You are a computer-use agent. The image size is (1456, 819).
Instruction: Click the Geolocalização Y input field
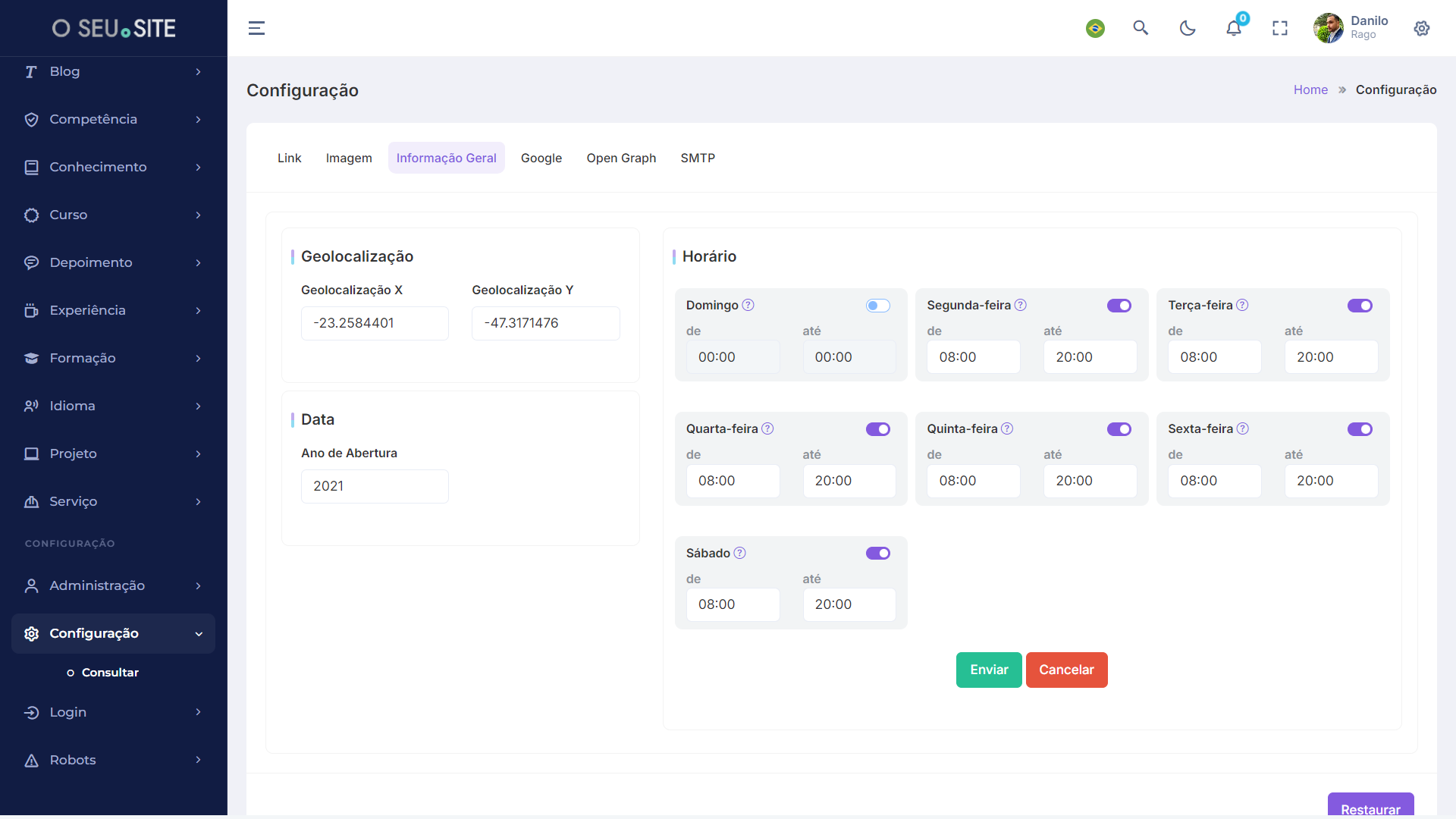pos(545,323)
